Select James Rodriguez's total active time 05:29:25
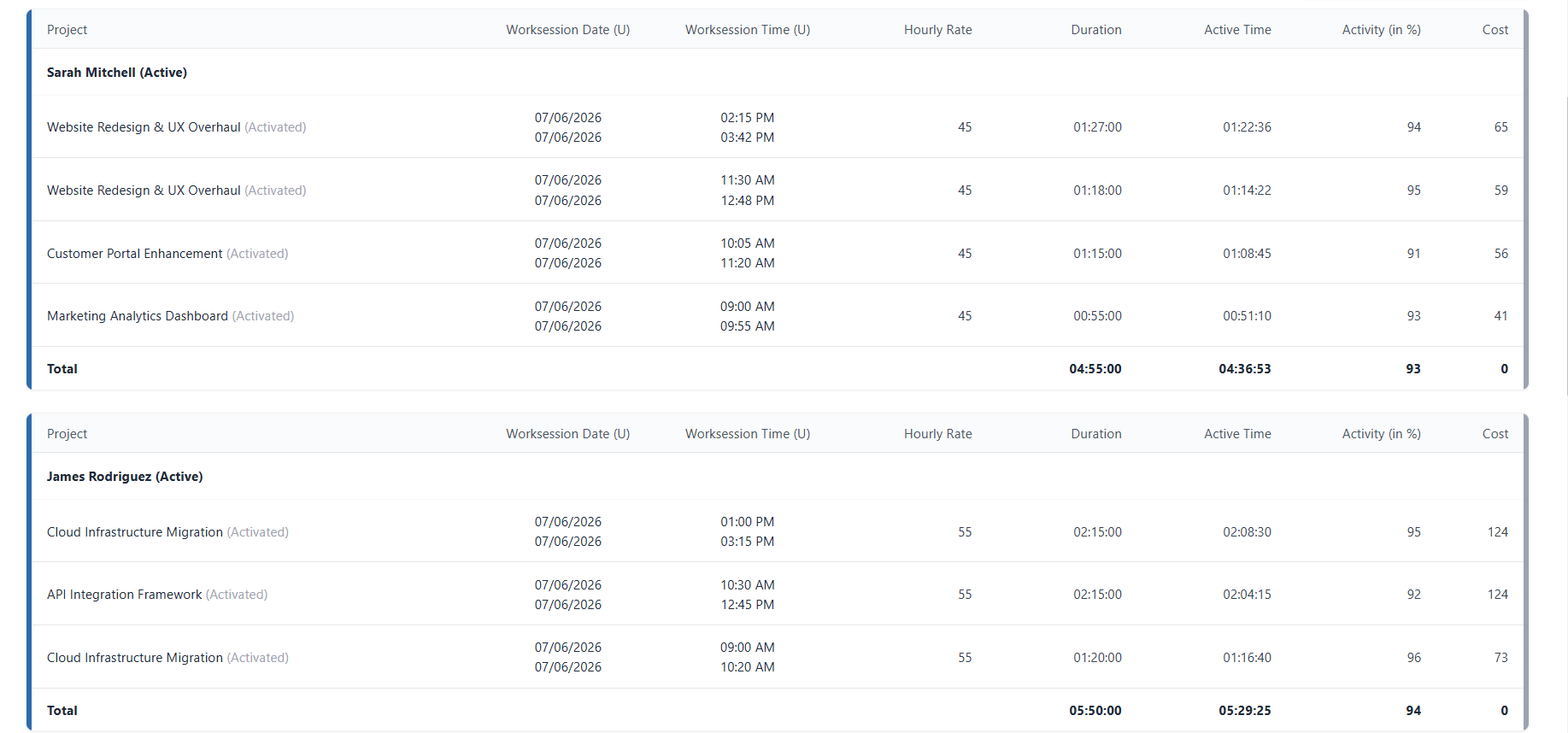The height and width of the screenshot is (733, 1568). tap(1245, 711)
